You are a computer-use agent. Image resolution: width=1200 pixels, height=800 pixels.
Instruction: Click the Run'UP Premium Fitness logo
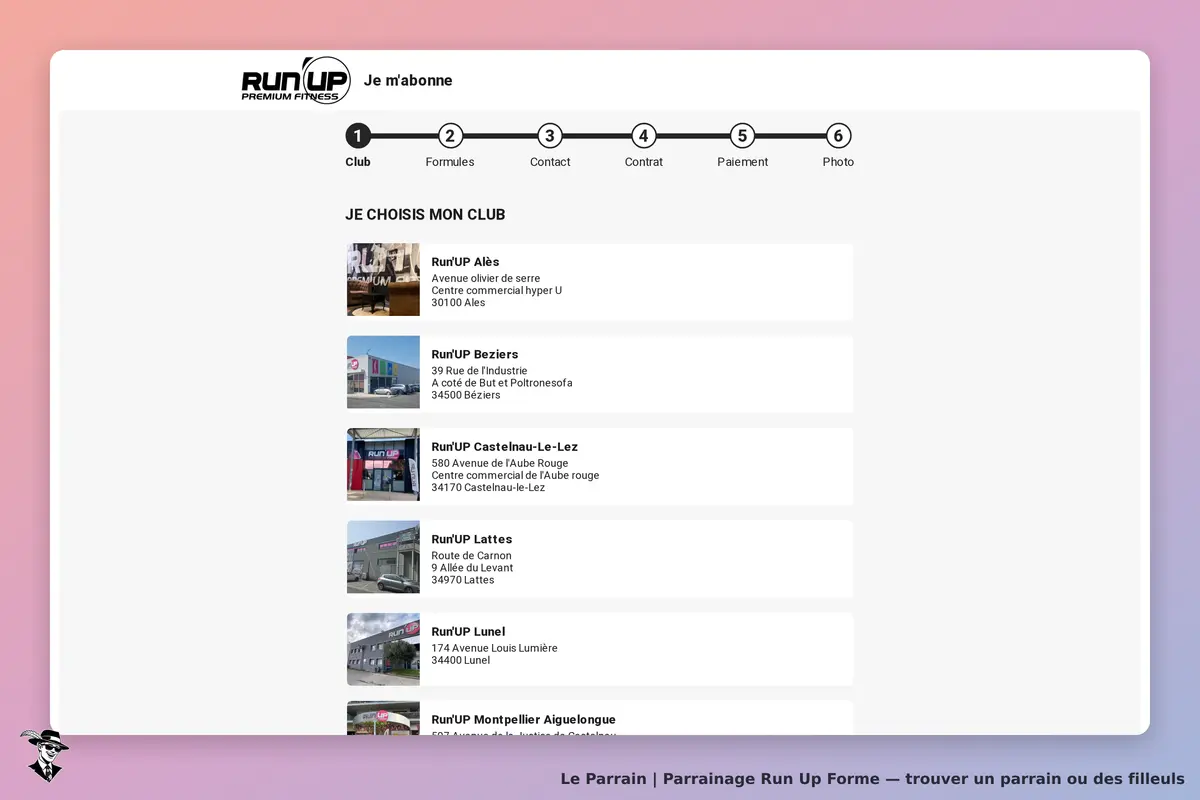pyautogui.click(x=296, y=81)
